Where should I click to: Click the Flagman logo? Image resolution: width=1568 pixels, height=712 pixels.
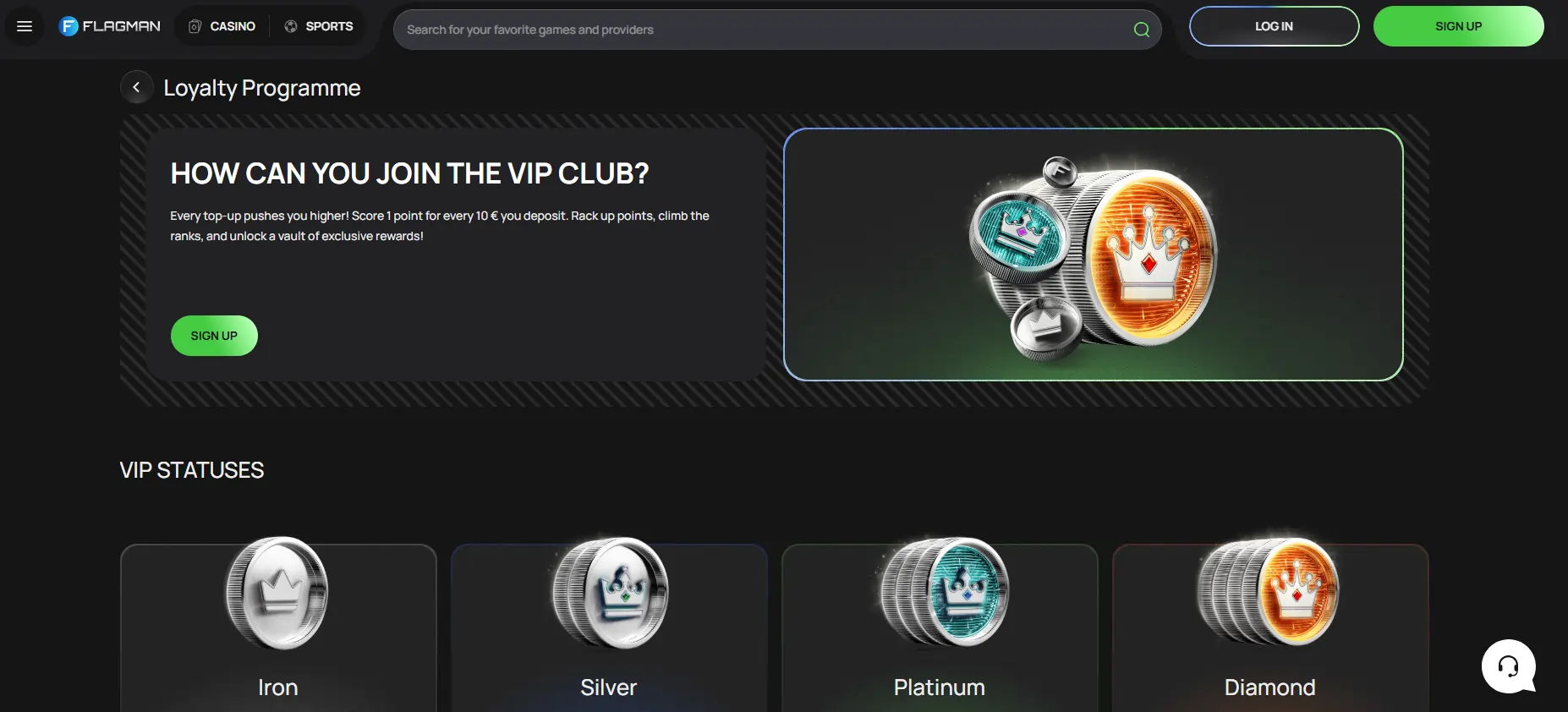[109, 26]
